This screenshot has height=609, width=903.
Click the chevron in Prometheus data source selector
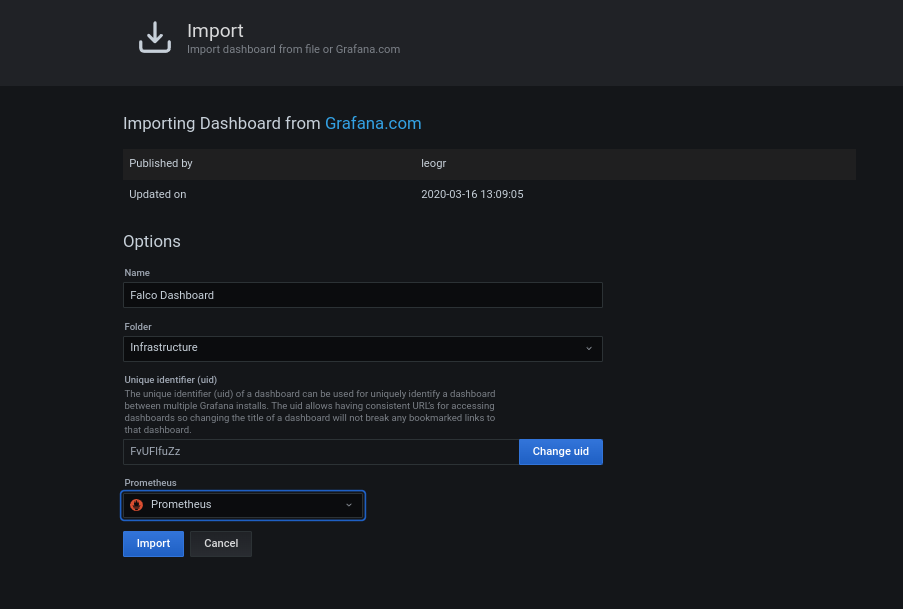(x=349, y=505)
